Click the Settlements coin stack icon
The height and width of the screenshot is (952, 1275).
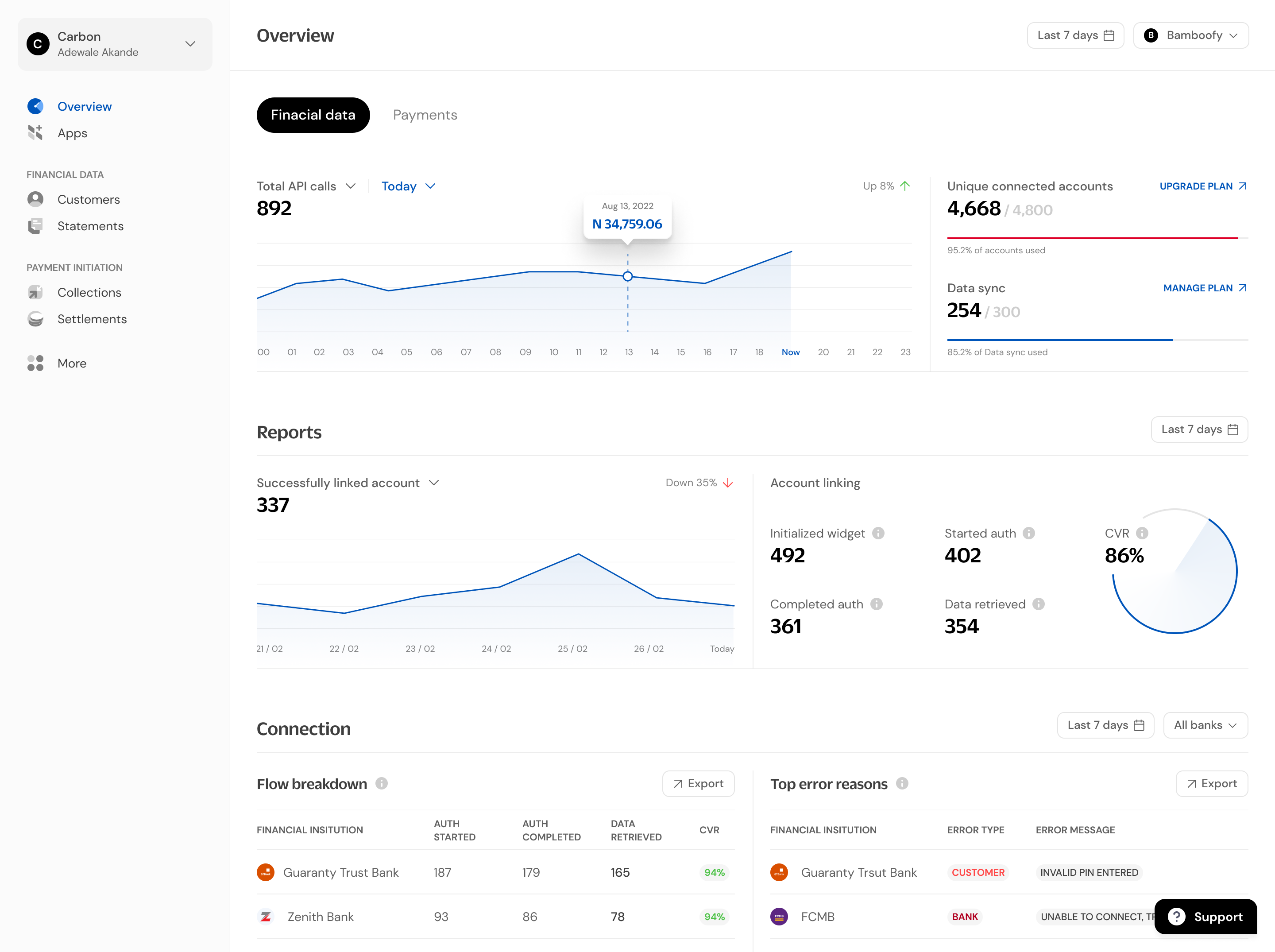(x=35, y=319)
